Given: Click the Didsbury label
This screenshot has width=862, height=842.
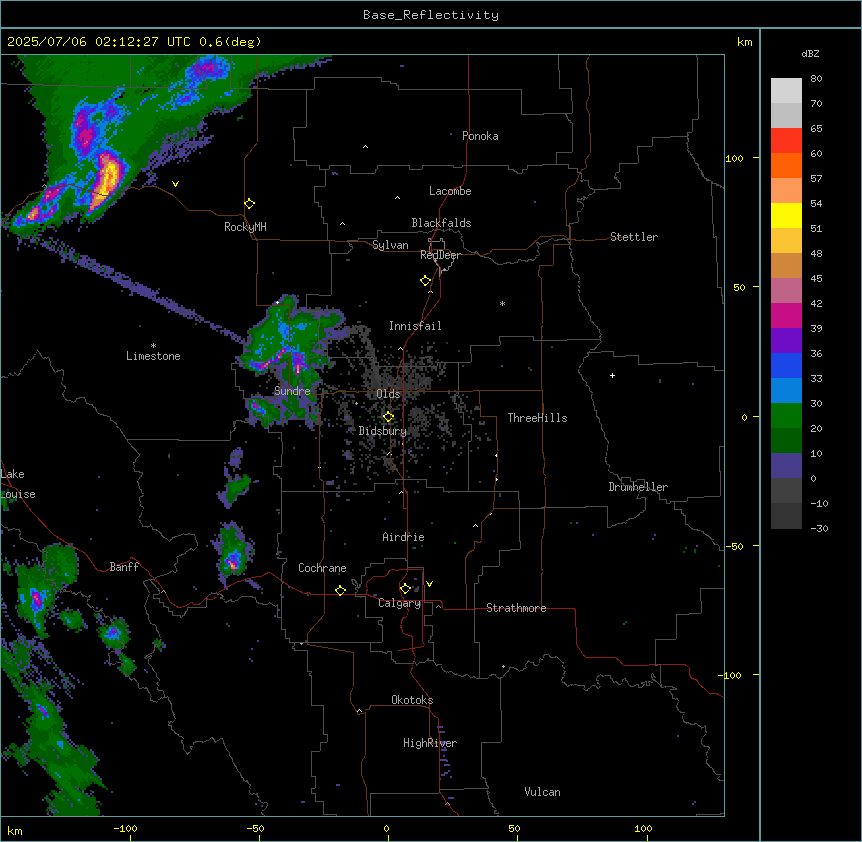Looking at the screenshot, I should point(383,431).
